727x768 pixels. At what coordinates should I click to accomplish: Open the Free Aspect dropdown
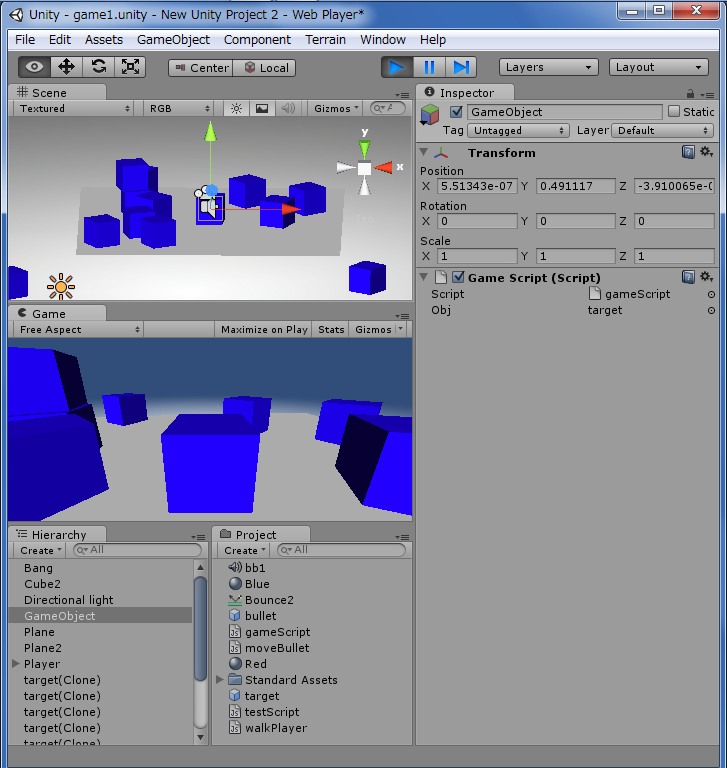[x=76, y=329]
